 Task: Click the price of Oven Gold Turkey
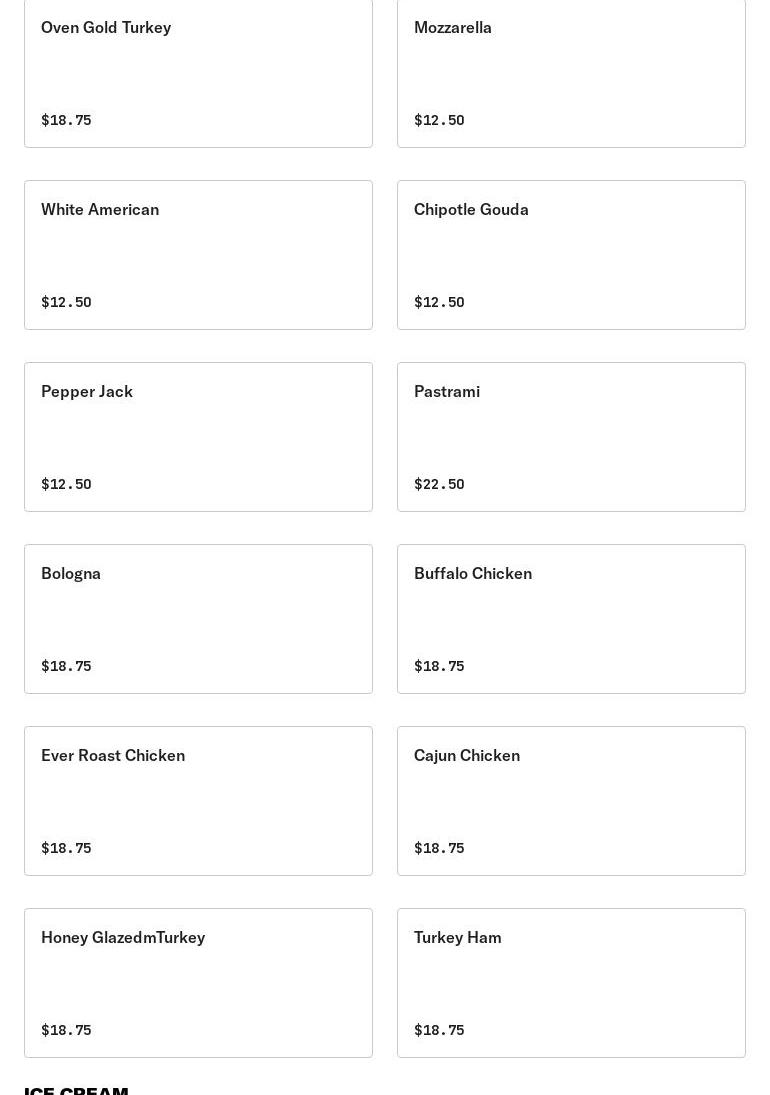pos(66,120)
